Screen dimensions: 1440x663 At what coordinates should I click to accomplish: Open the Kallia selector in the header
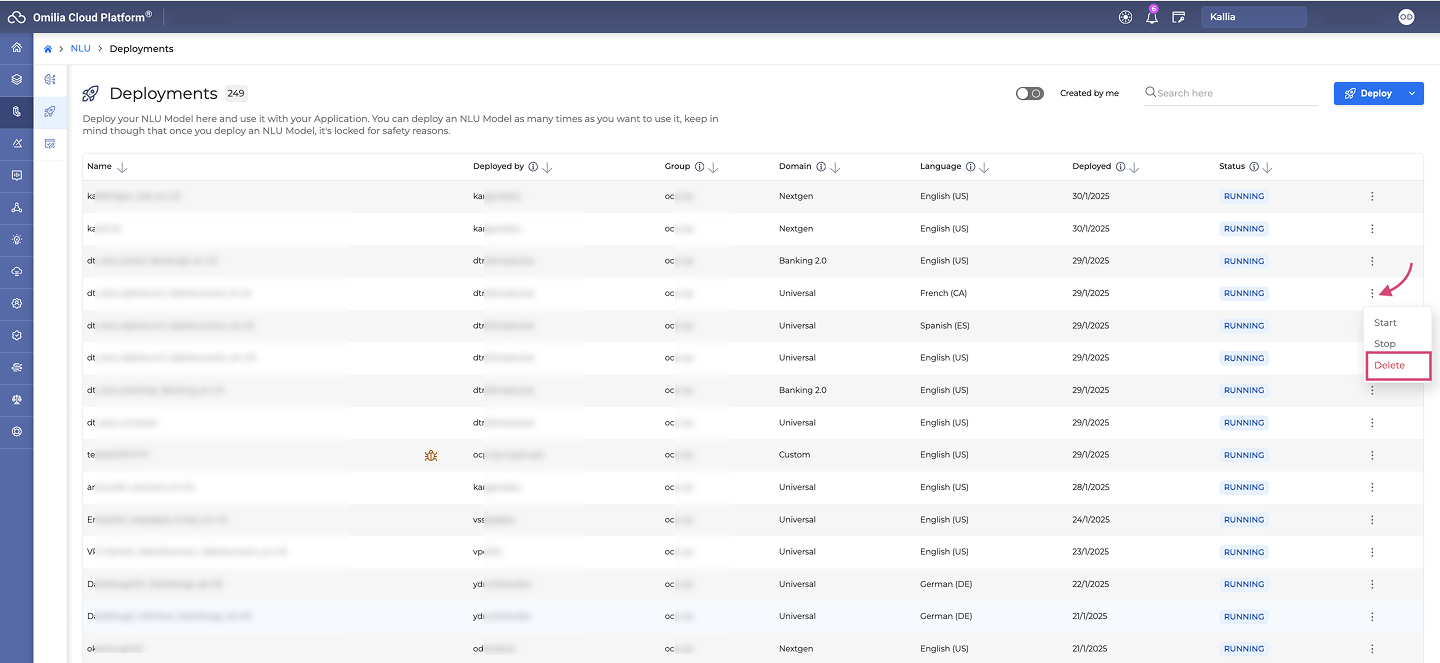coord(1253,17)
